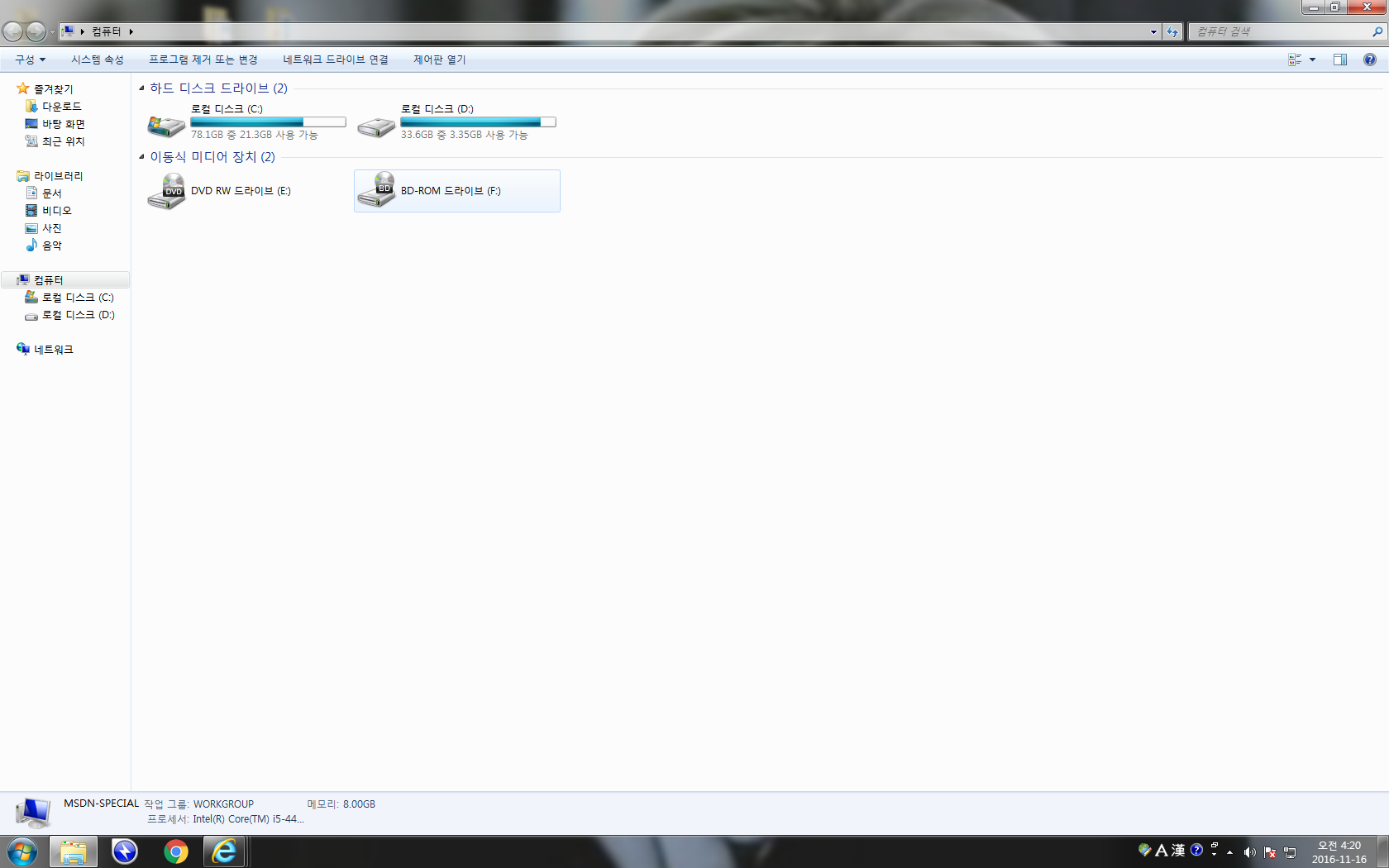
Task: Collapse the 하드 디스크 드라이브 group
Action: tap(141, 88)
